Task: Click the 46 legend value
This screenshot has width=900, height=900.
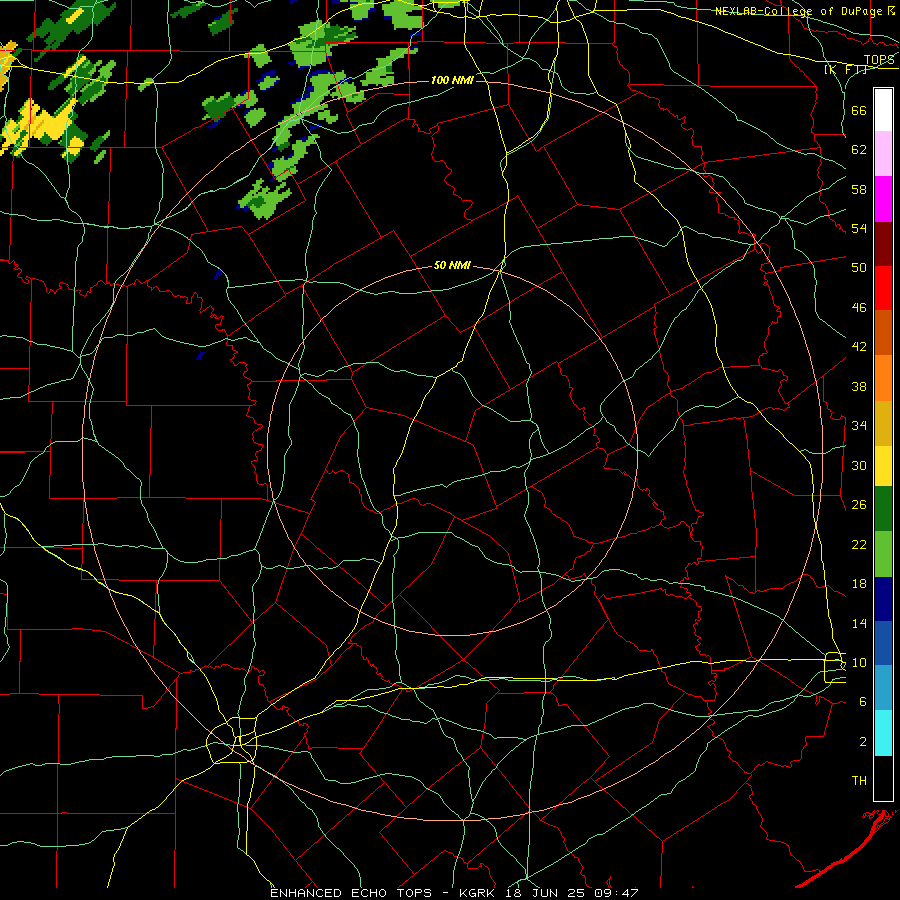Action: coord(859,308)
